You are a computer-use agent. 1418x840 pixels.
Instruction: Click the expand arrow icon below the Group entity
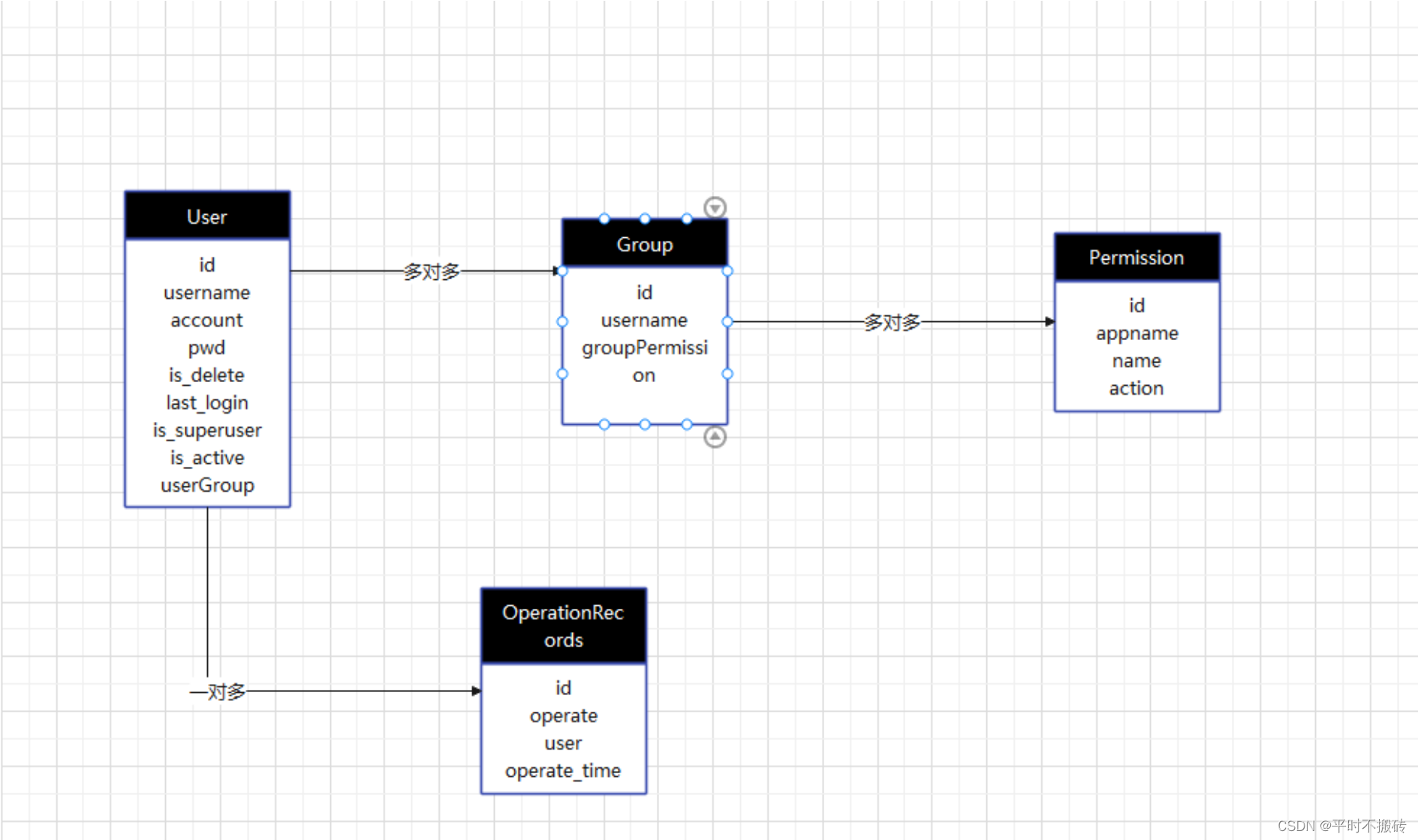click(714, 436)
